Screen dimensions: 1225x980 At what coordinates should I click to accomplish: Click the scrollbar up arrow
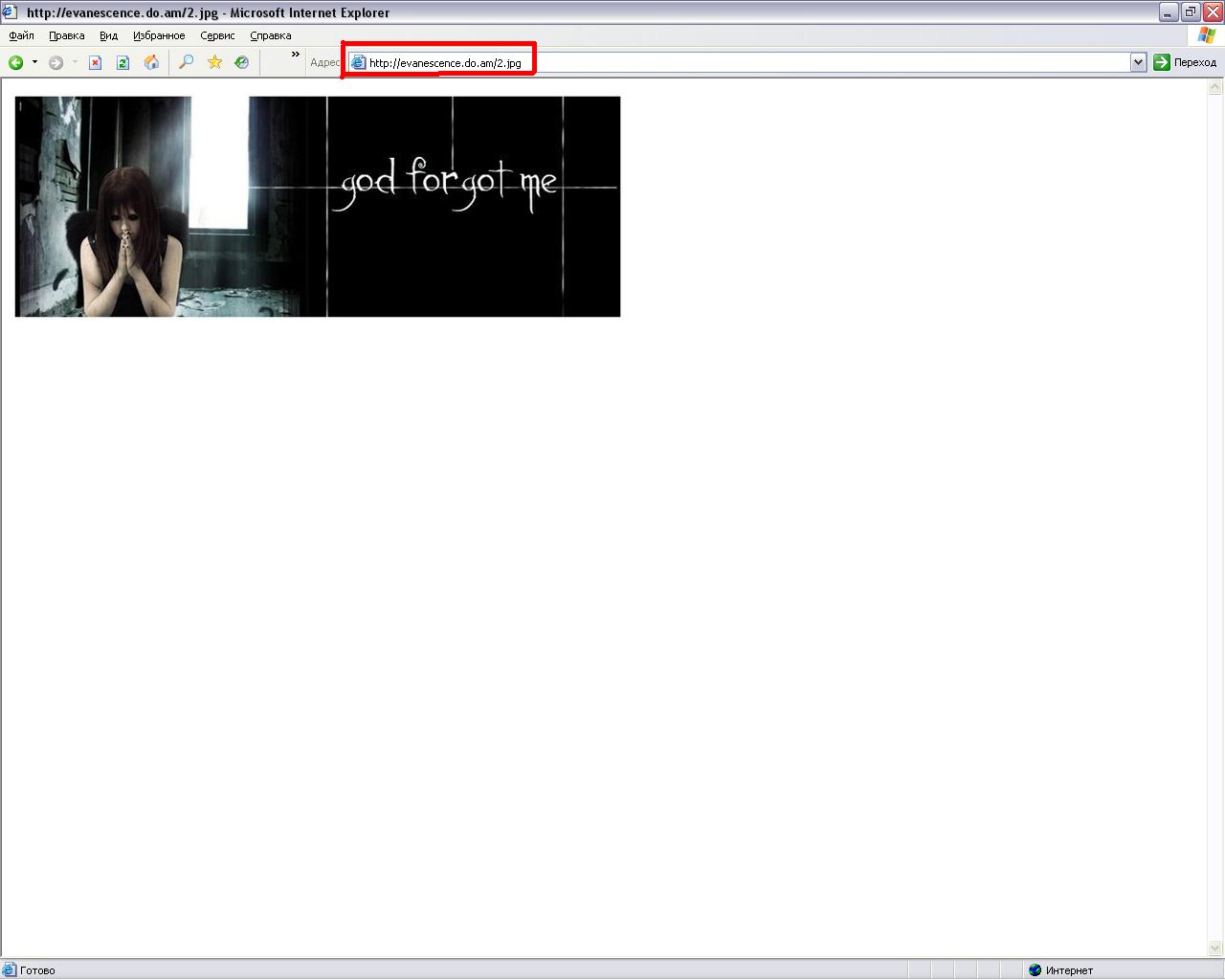click(x=1216, y=87)
